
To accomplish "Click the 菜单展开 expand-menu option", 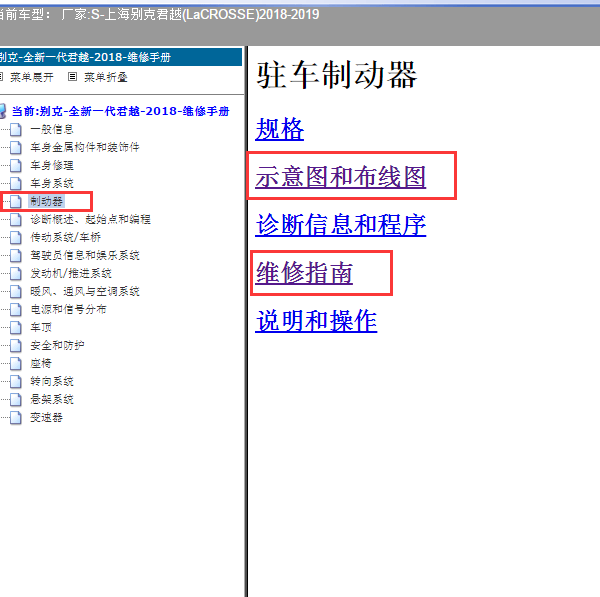I will click(31, 77).
